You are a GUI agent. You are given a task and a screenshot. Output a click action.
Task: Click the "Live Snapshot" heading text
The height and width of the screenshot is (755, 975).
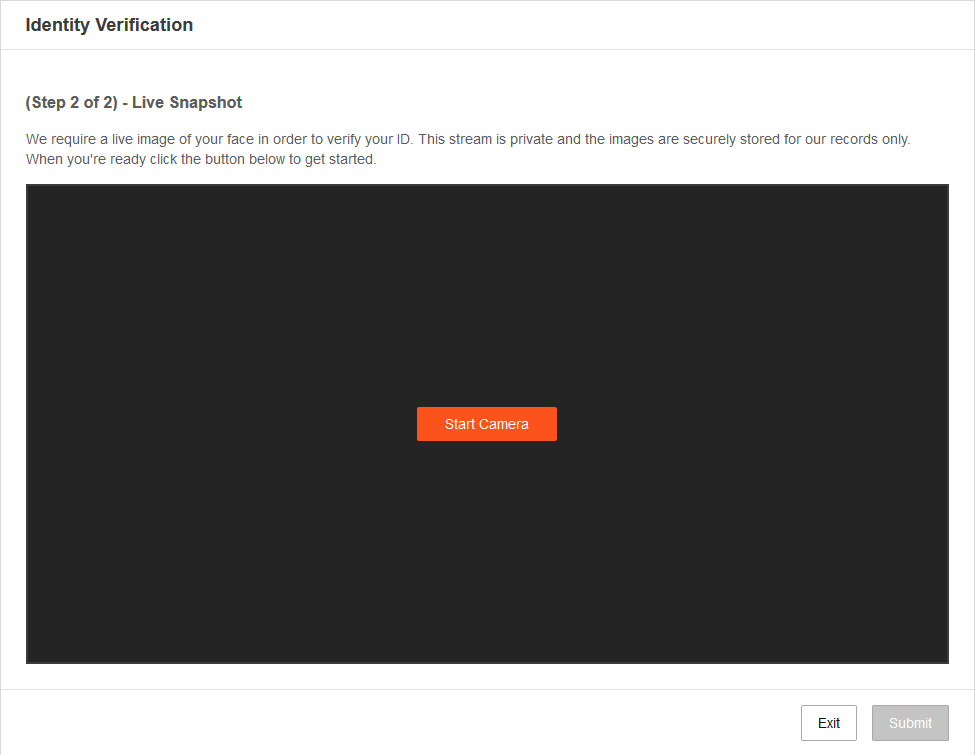pos(187,102)
